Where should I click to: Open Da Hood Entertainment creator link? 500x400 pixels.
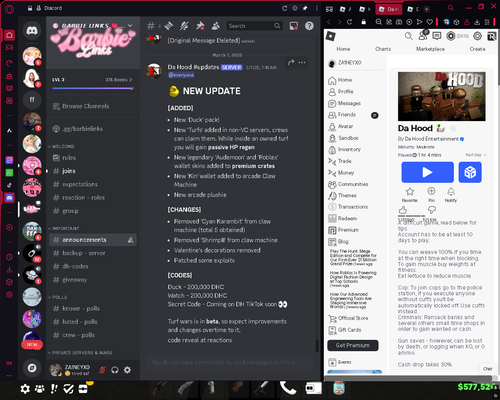[432, 139]
